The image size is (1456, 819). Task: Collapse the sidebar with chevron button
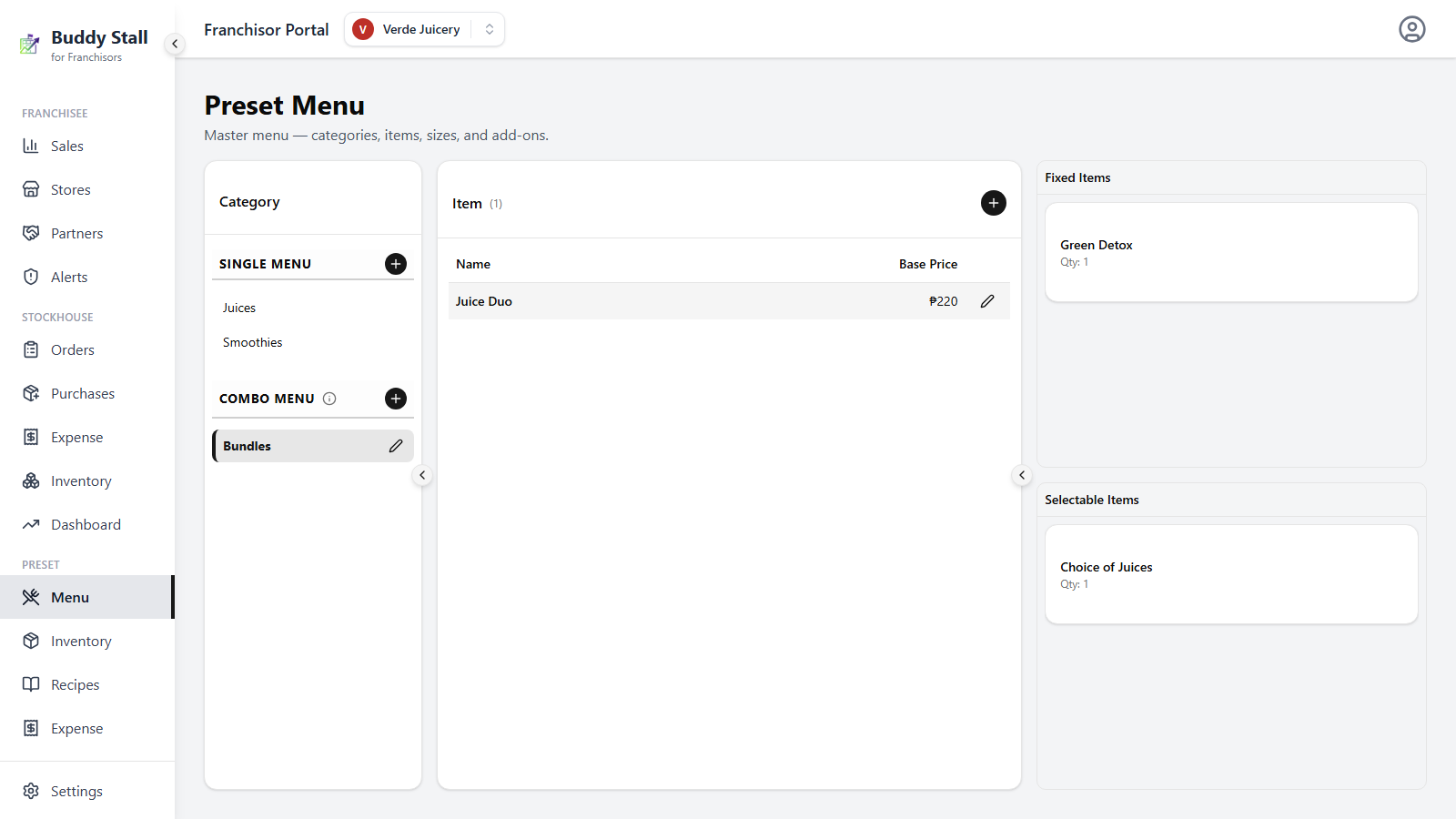175,44
